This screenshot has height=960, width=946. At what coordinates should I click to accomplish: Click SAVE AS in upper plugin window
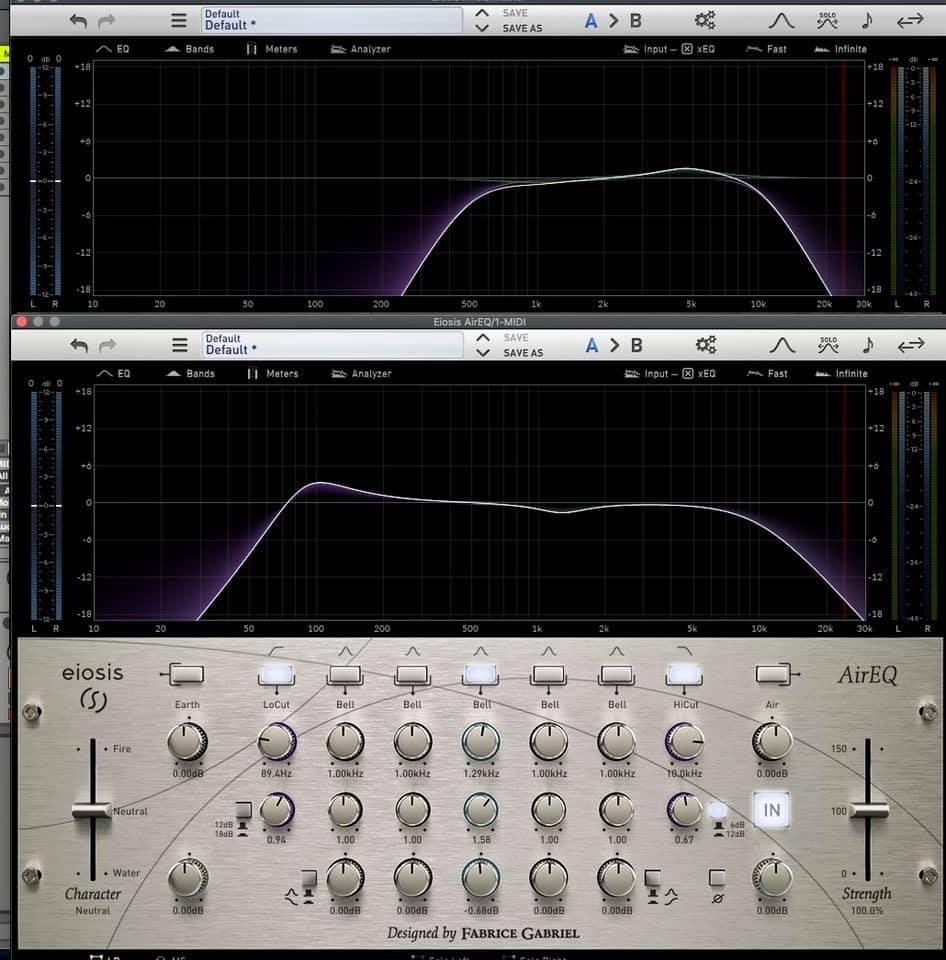point(522,28)
